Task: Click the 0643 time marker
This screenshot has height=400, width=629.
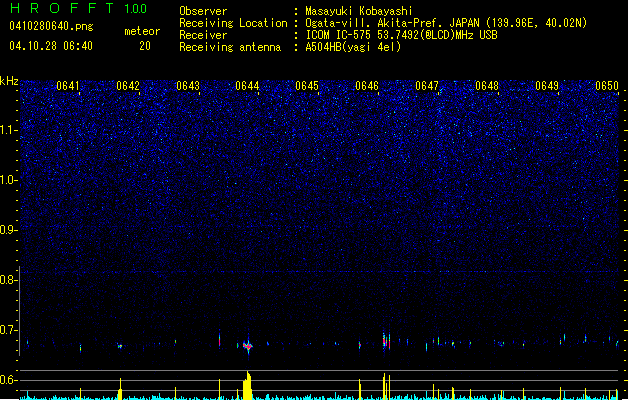Action: (188, 86)
